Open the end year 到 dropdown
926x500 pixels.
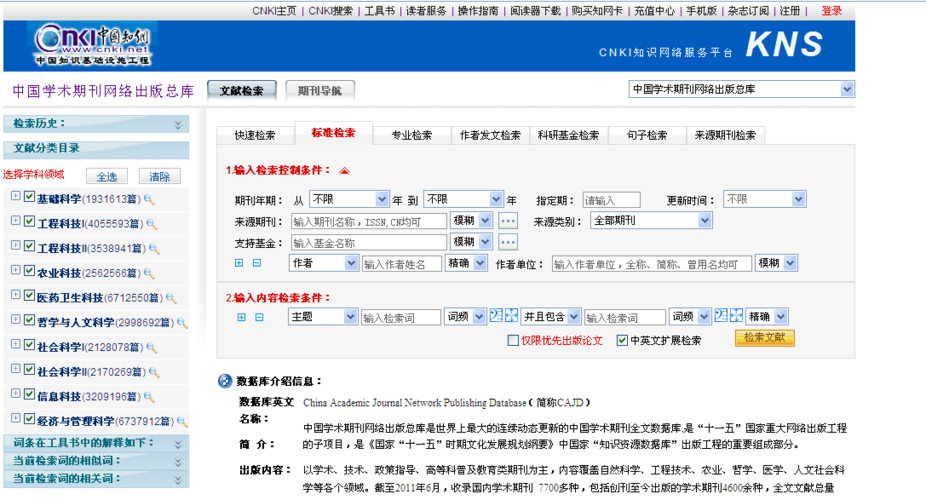click(x=463, y=200)
